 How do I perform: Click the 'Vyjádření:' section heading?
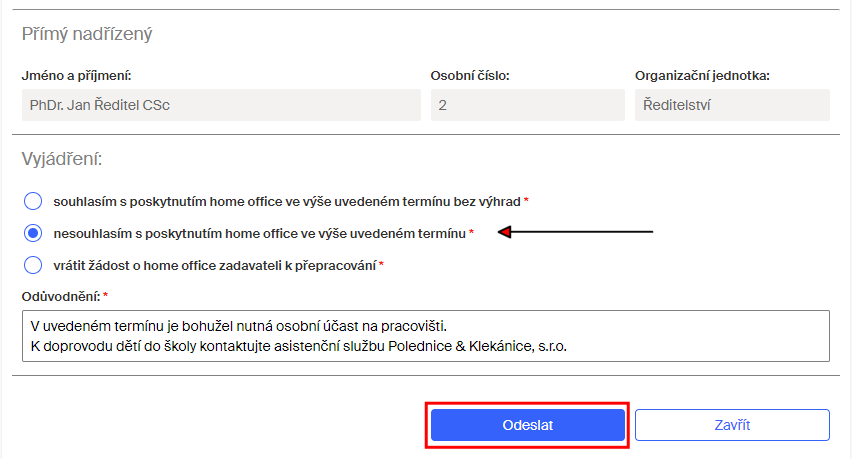[62, 159]
